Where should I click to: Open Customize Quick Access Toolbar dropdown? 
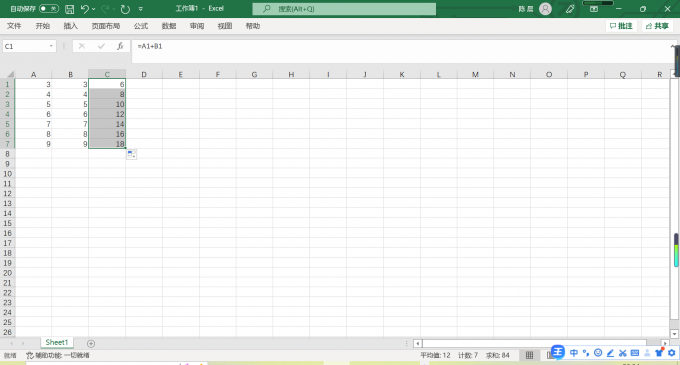(141, 9)
